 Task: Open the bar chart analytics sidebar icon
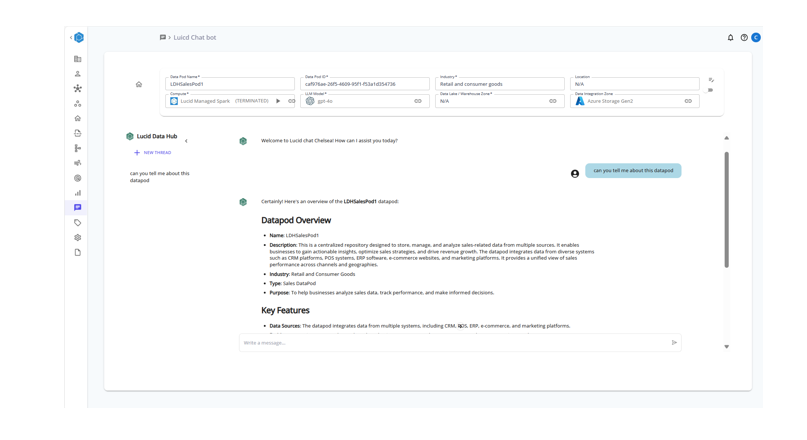78,193
